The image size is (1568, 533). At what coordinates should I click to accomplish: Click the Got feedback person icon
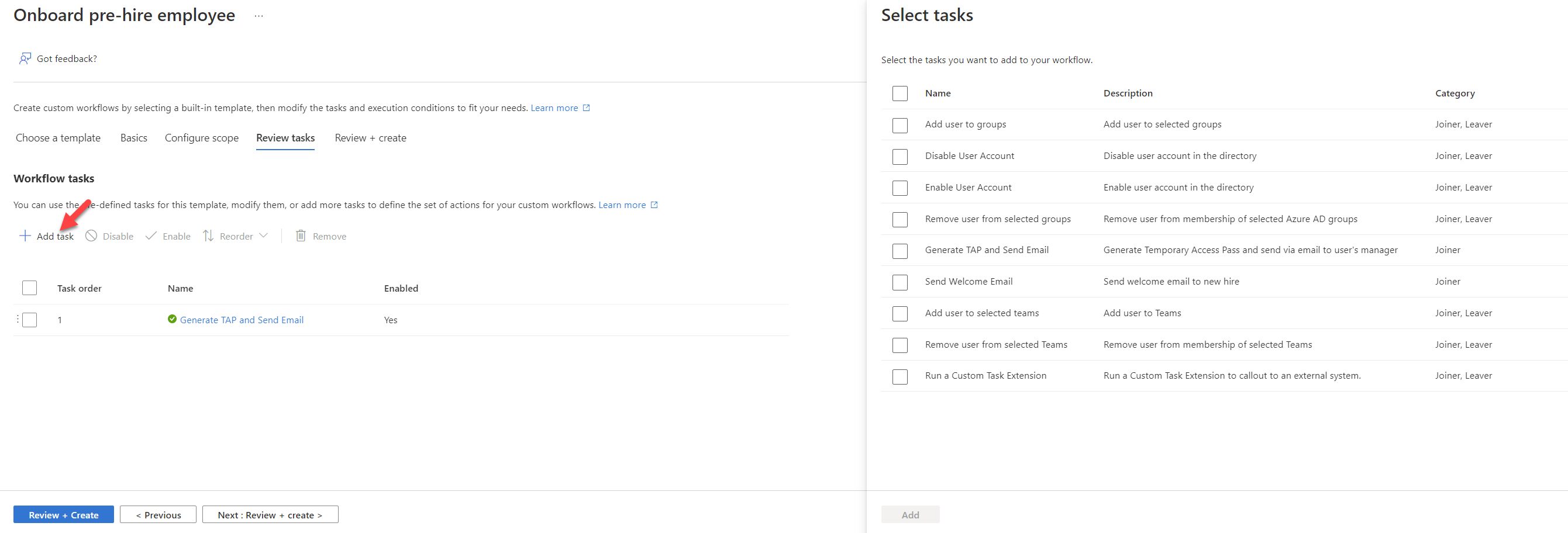click(25, 58)
